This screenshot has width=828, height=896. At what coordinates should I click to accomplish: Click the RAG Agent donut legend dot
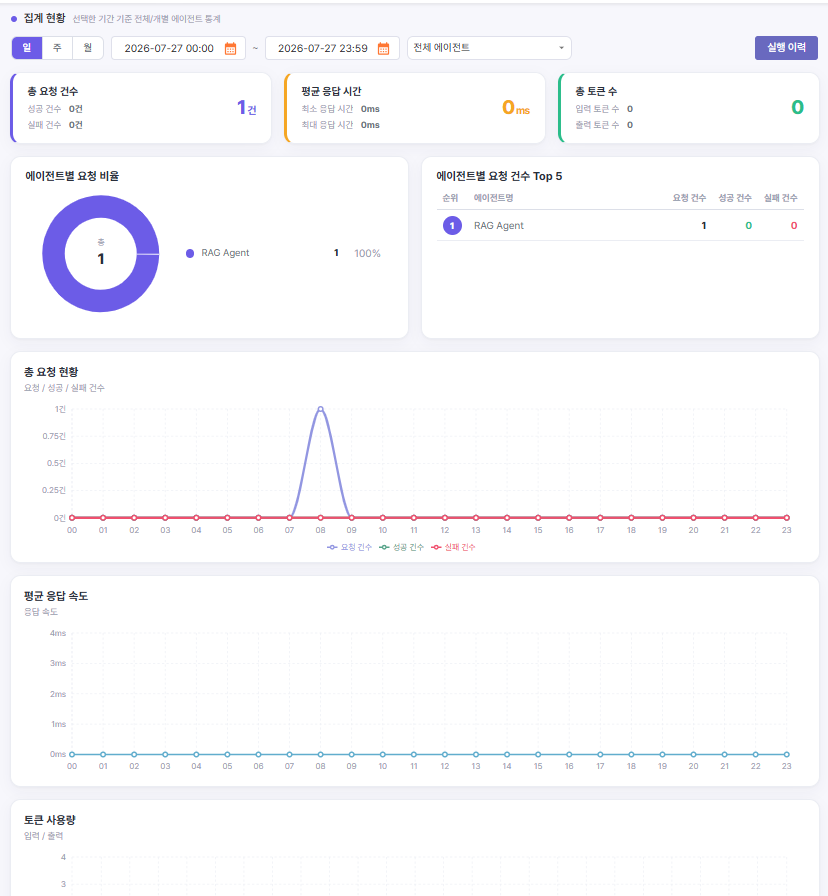click(x=190, y=253)
